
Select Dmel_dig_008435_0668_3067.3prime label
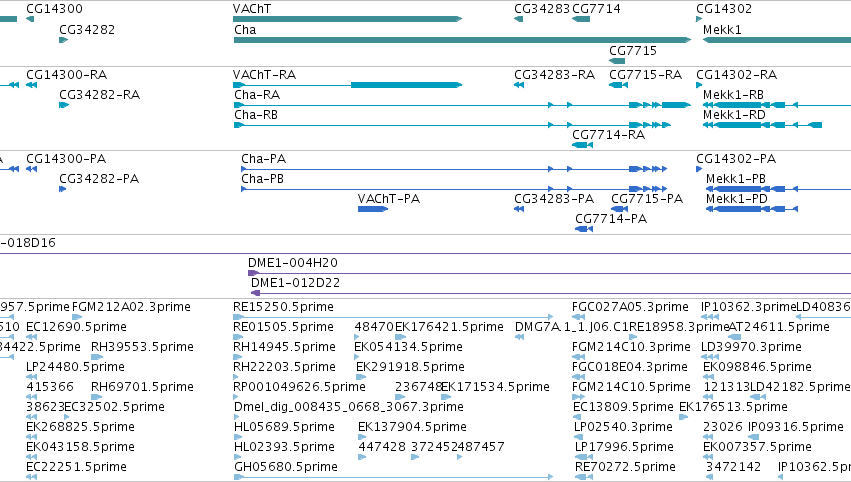click(349, 408)
